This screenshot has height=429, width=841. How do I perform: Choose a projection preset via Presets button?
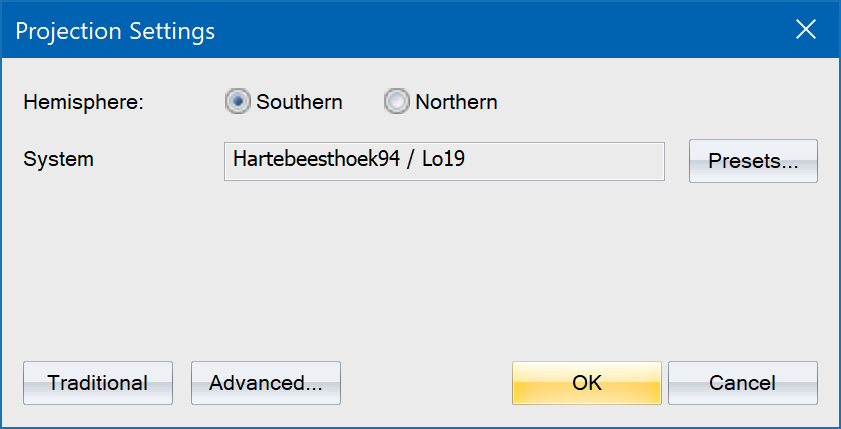coord(753,161)
